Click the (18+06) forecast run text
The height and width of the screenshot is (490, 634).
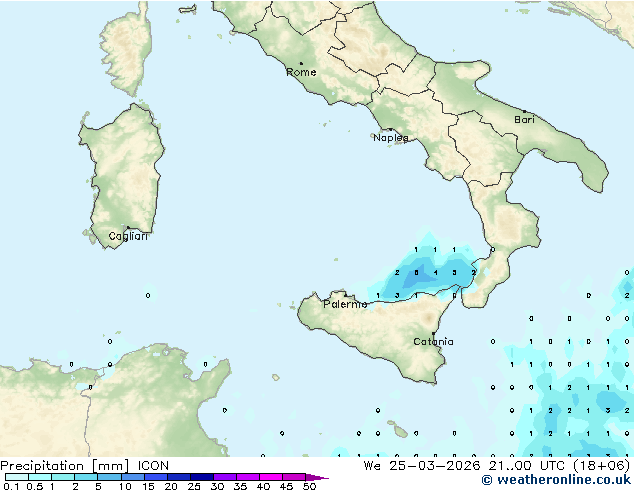(x=602, y=466)
